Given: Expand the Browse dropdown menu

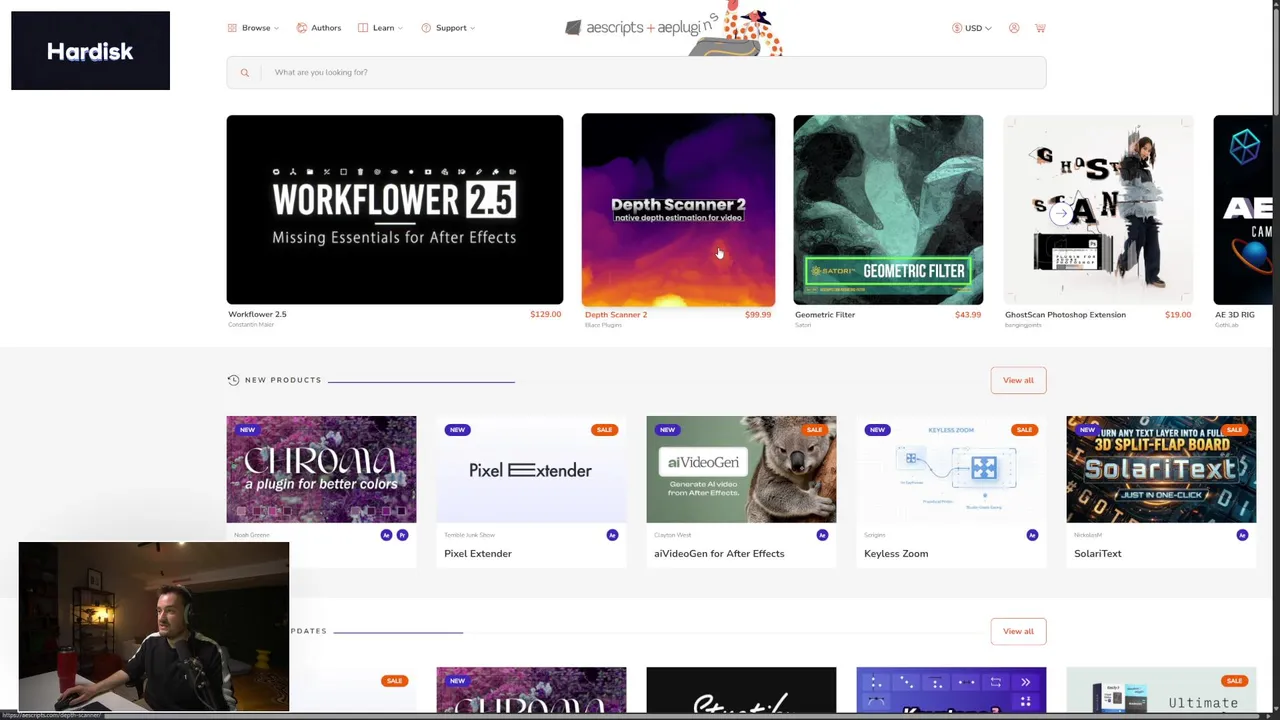Looking at the screenshot, I should coord(254,28).
